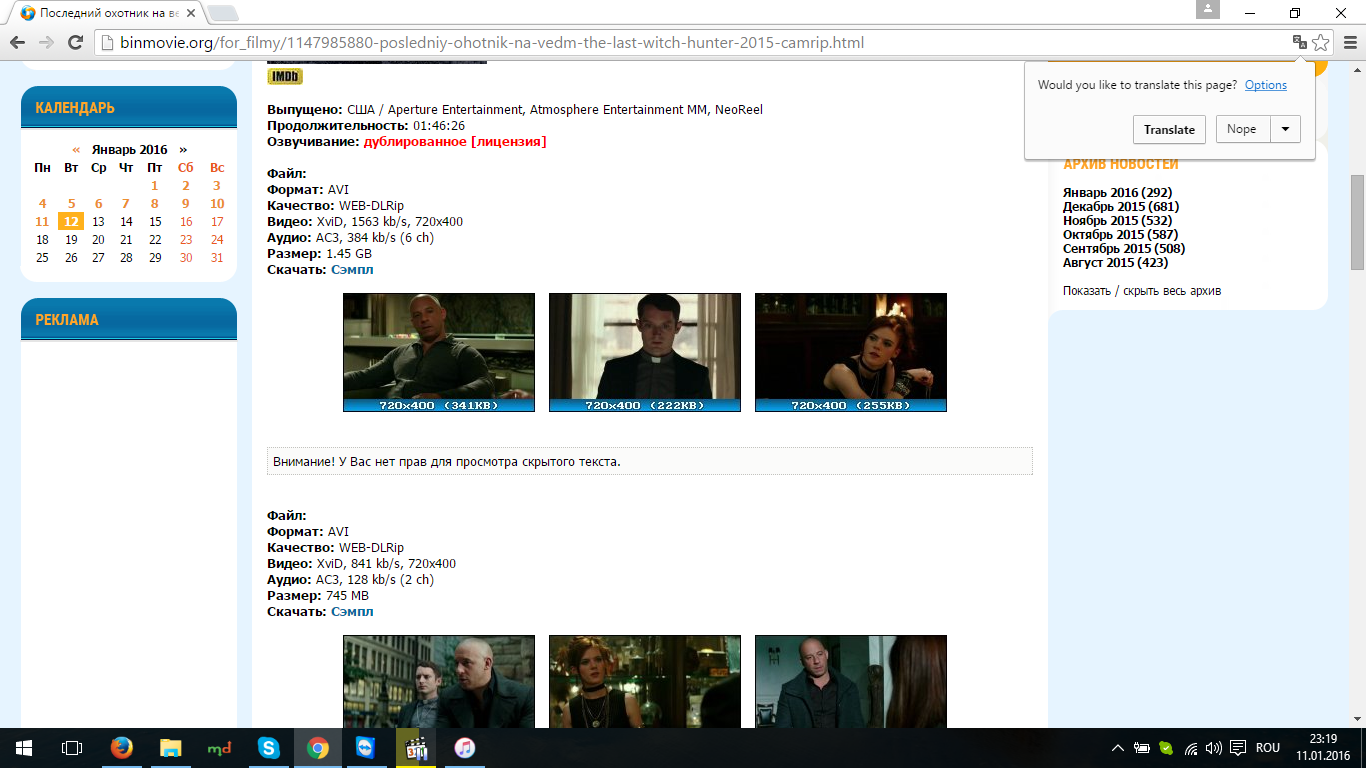This screenshot has width=1366, height=768.
Task: Open the 720x400 (341KB) screenshot thumbnail
Action: point(439,352)
